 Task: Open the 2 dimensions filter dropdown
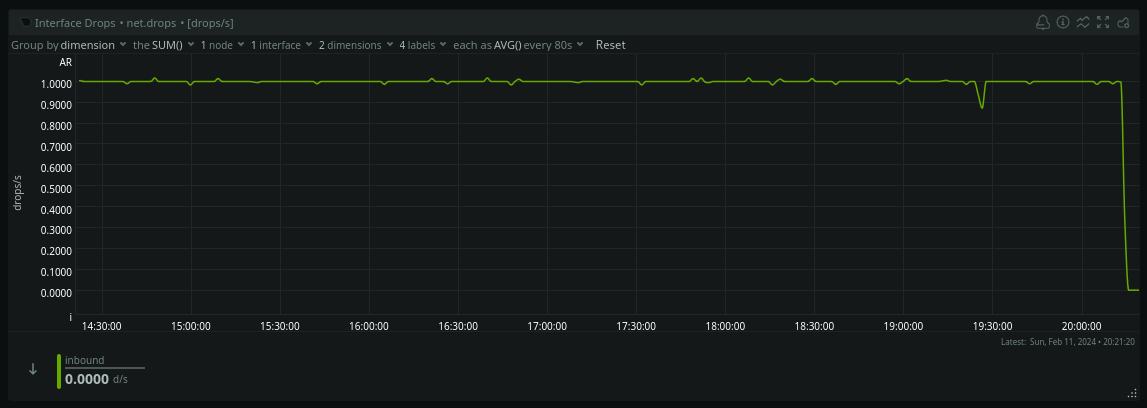(355, 45)
